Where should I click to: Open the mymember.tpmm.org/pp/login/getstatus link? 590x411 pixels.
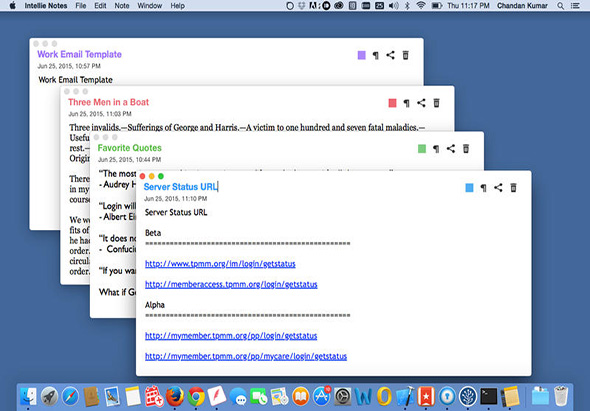point(231,336)
